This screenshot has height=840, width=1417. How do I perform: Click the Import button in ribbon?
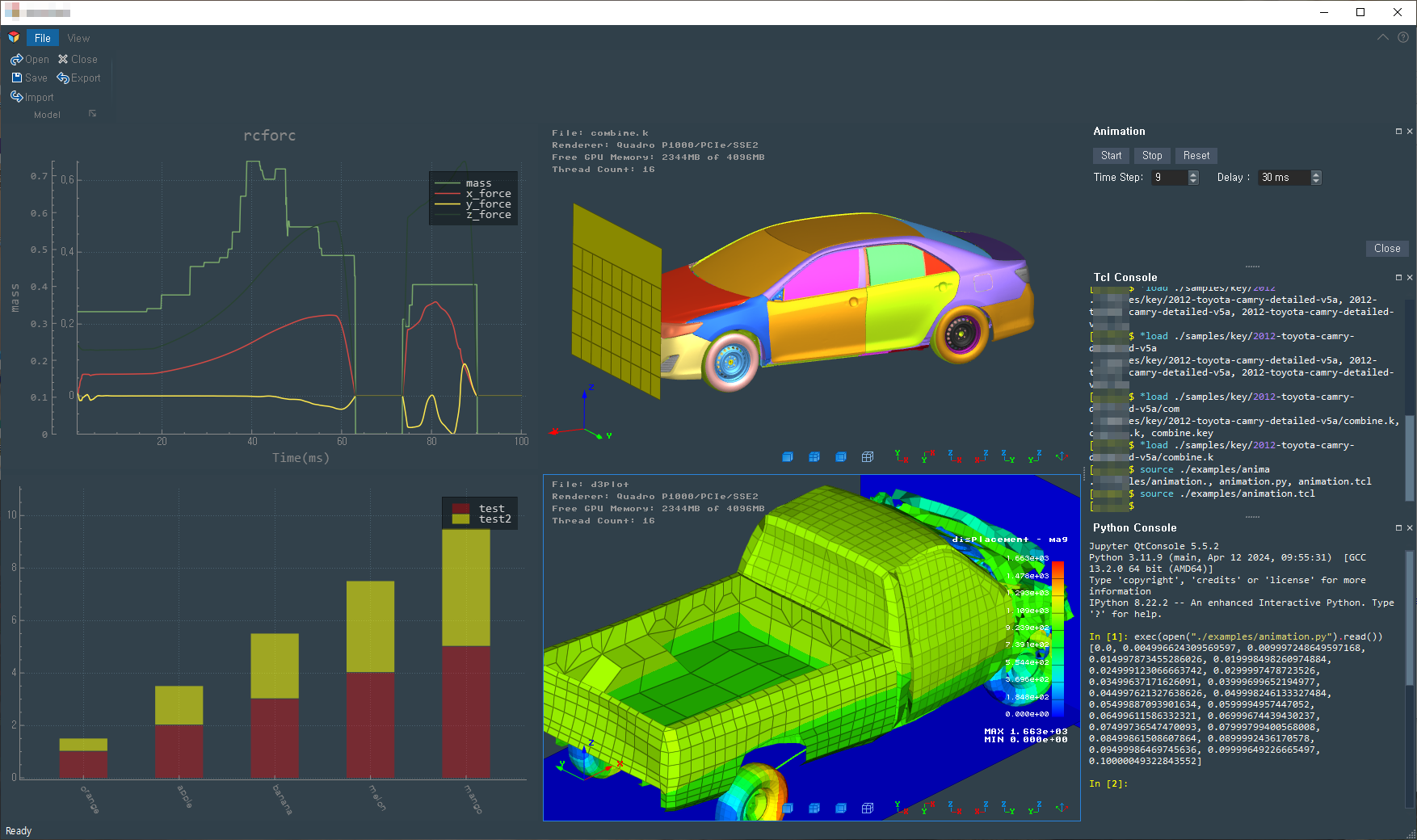32,97
